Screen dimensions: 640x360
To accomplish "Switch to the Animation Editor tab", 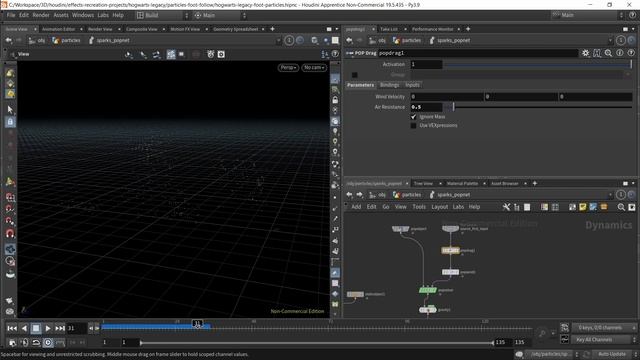I will point(59,29).
